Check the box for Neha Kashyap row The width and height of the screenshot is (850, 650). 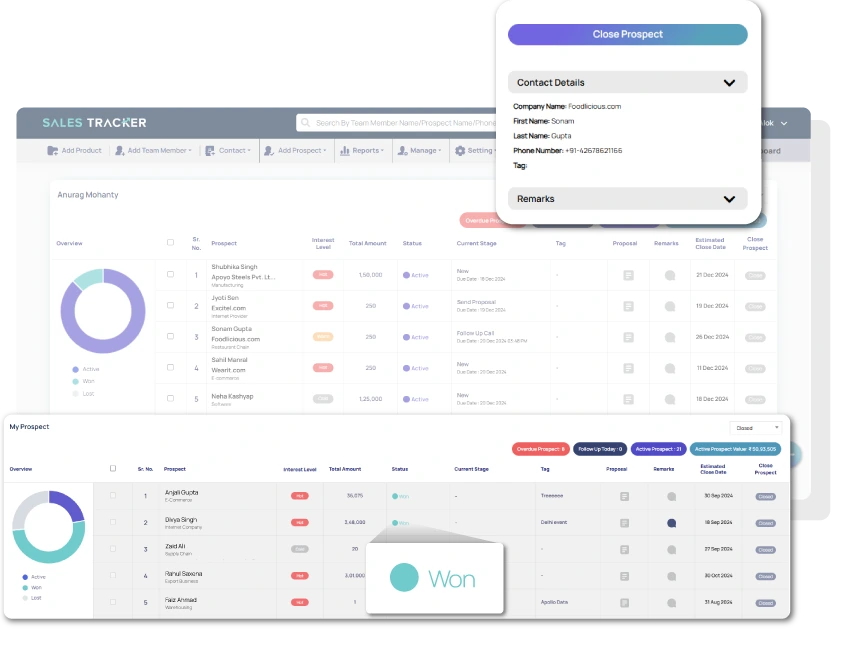pos(170,398)
